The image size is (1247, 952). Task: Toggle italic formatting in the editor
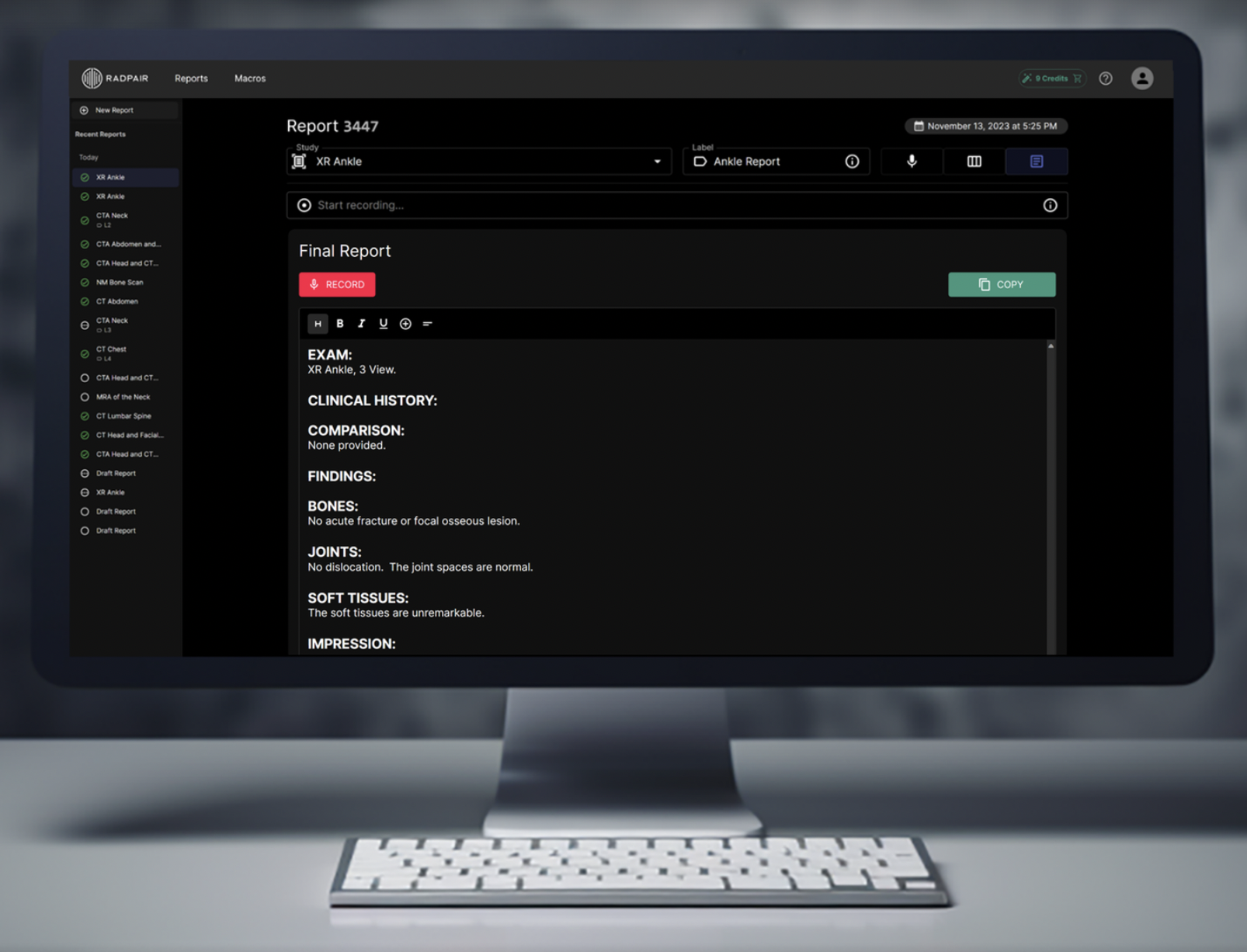361,324
